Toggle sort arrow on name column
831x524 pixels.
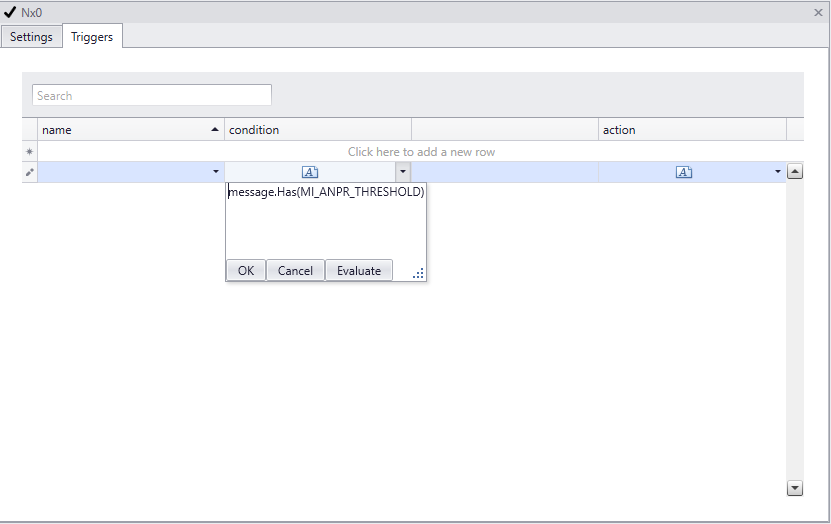215,129
